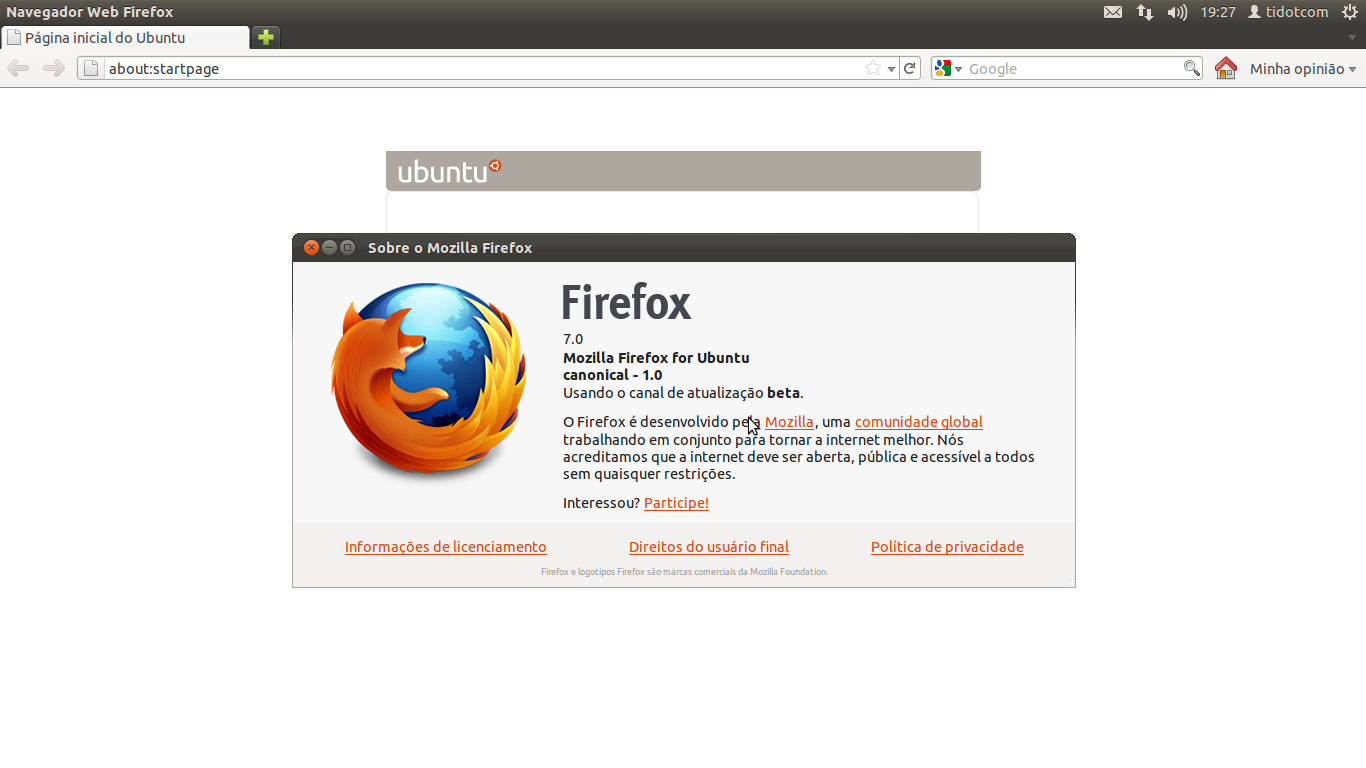Open Direitos do usuário final link

pyautogui.click(x=709, y=547)
